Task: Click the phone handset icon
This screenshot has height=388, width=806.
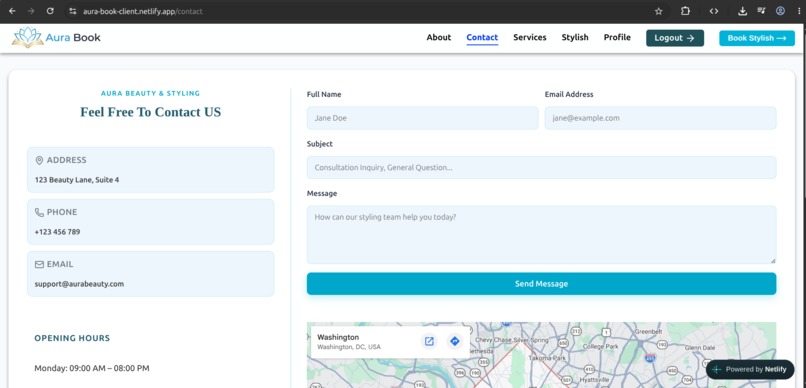Action: coord(39,212)
